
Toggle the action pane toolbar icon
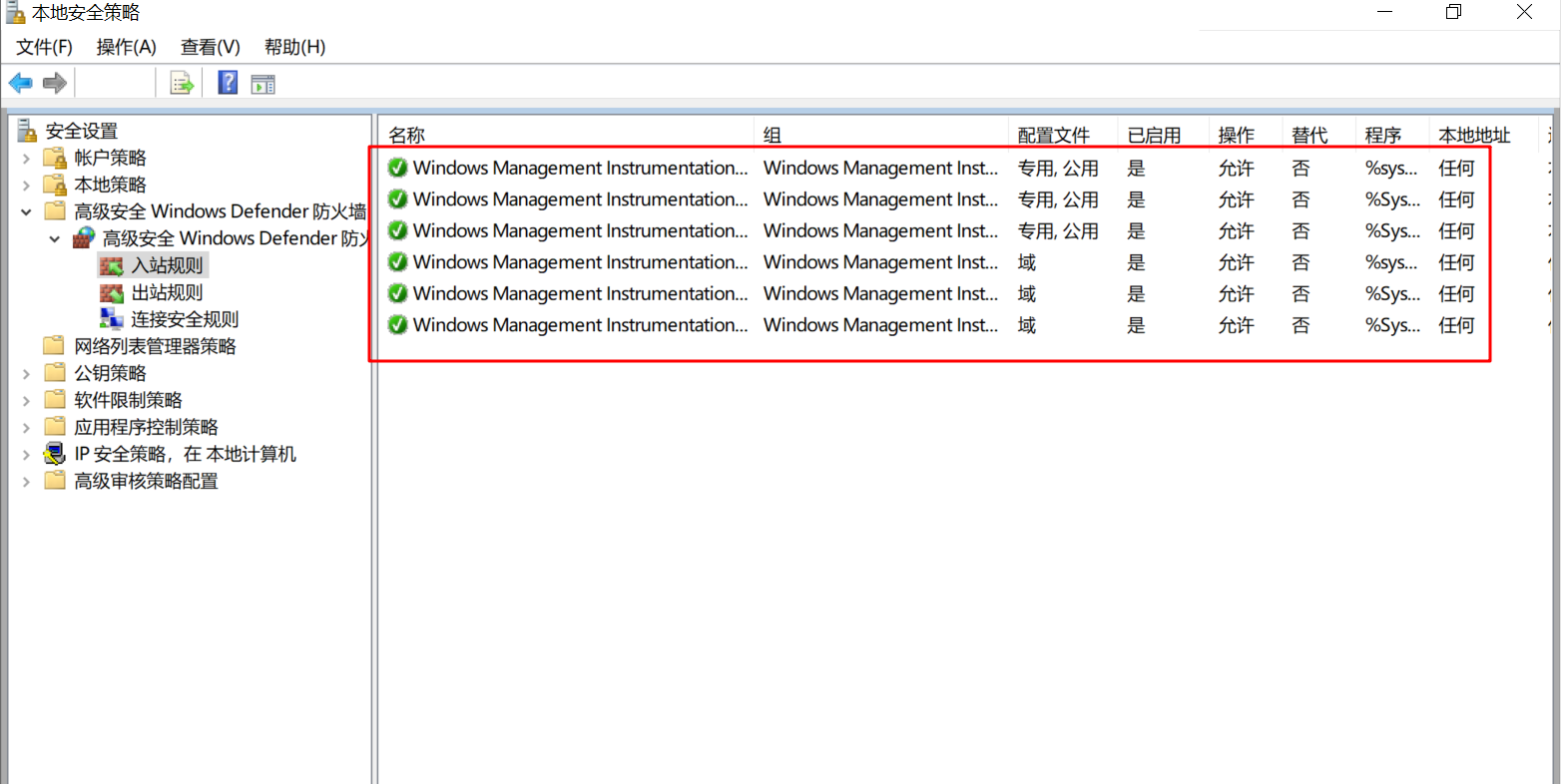pyautogui.click(x=263, y=84)
